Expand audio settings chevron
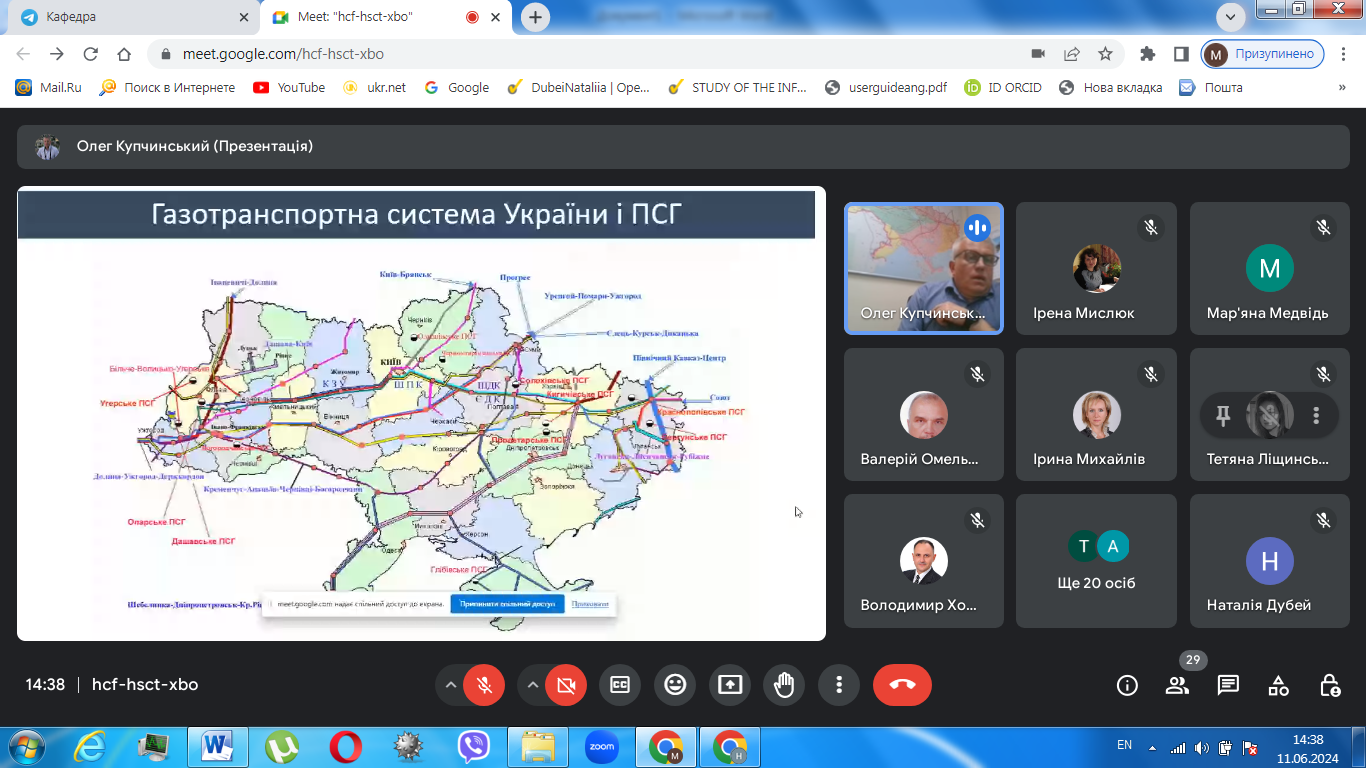This screenshot has height=768, width=1366. [x=451, y=685]
